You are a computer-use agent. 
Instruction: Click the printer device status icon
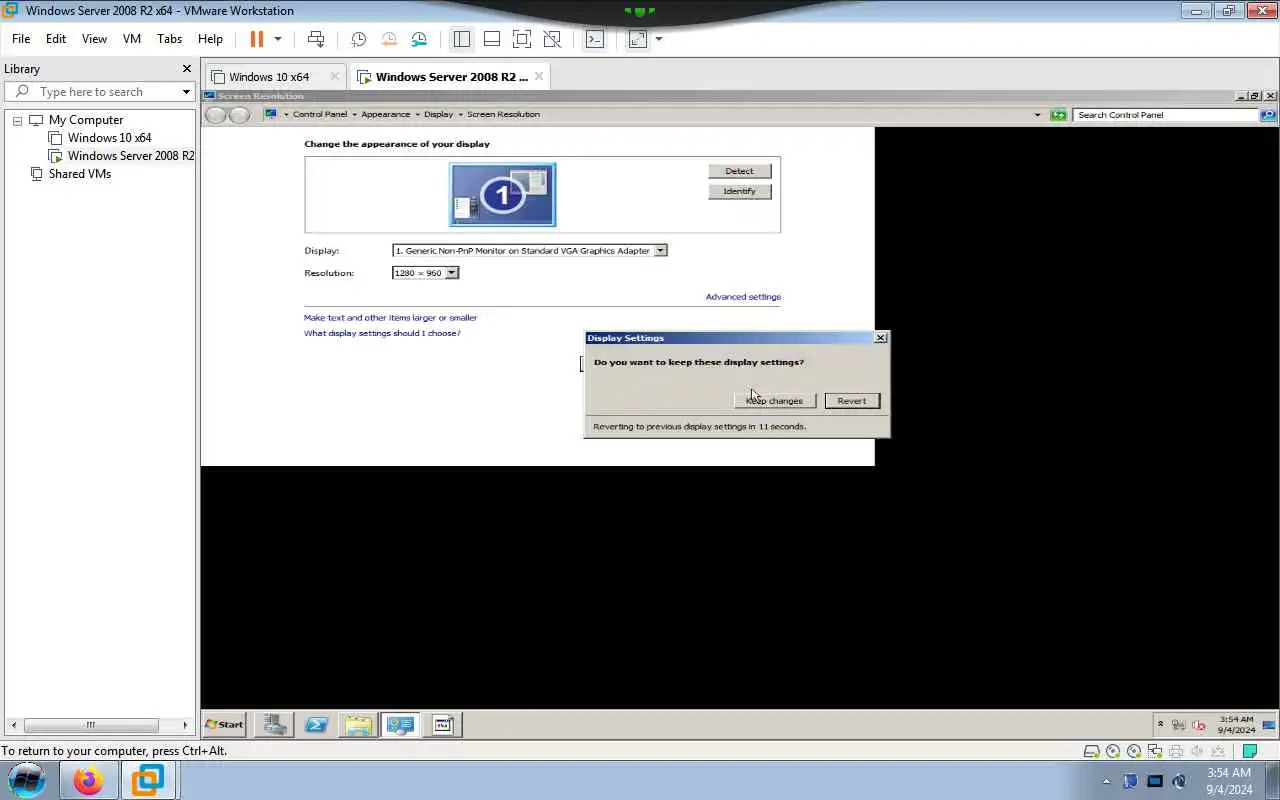click(1176, 751)
